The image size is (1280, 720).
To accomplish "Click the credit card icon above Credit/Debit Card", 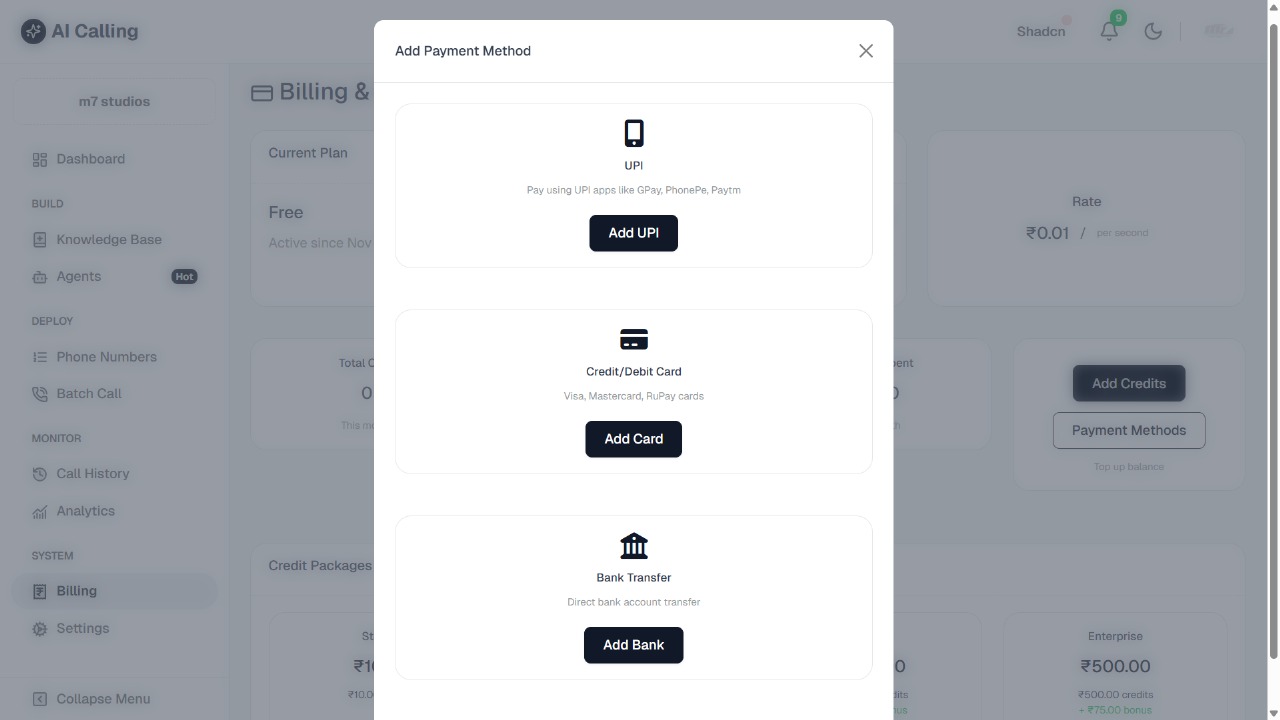I will pyautogui.click(x=633, y=339).
